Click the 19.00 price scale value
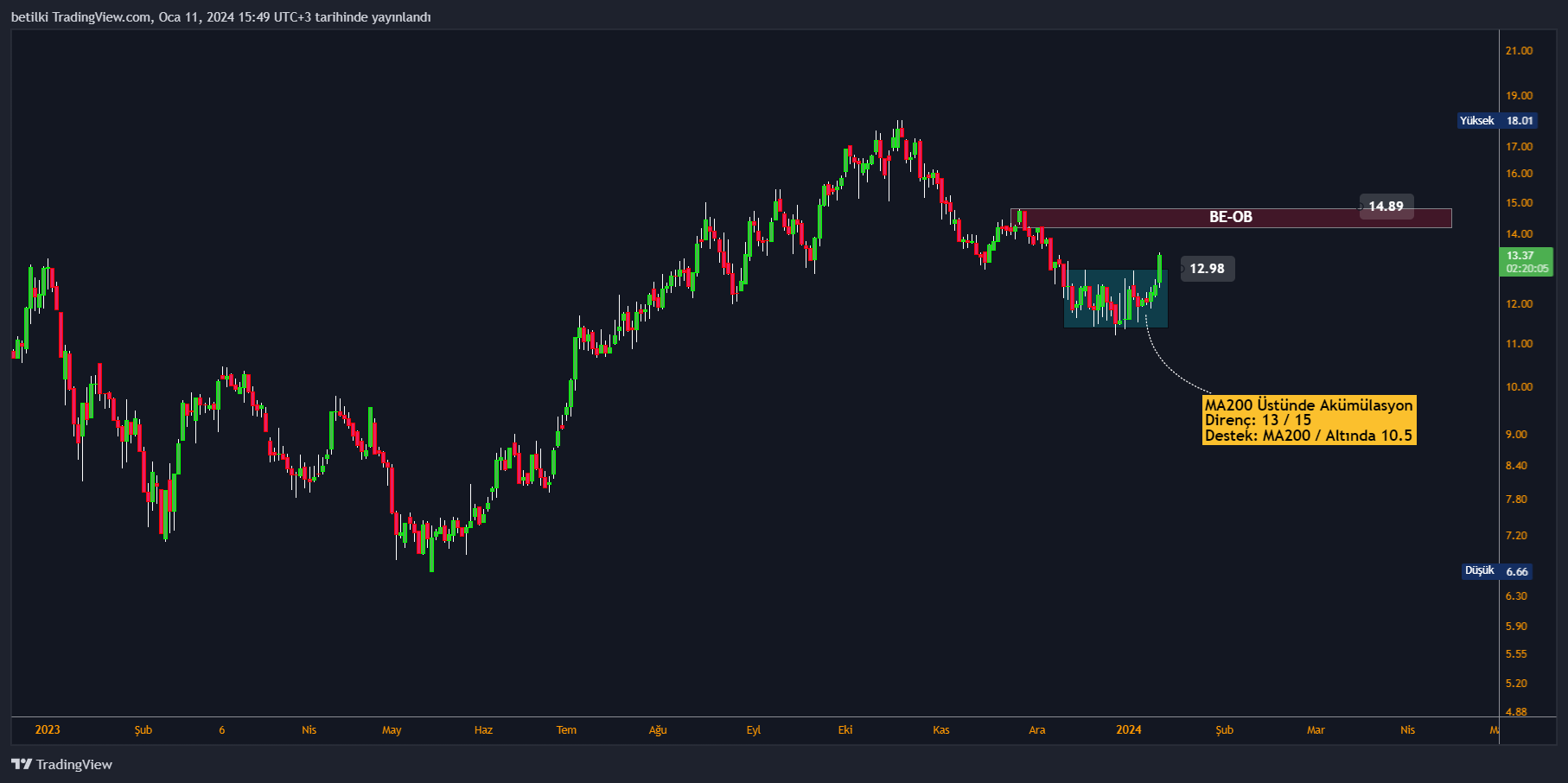 click(1519, 96)
